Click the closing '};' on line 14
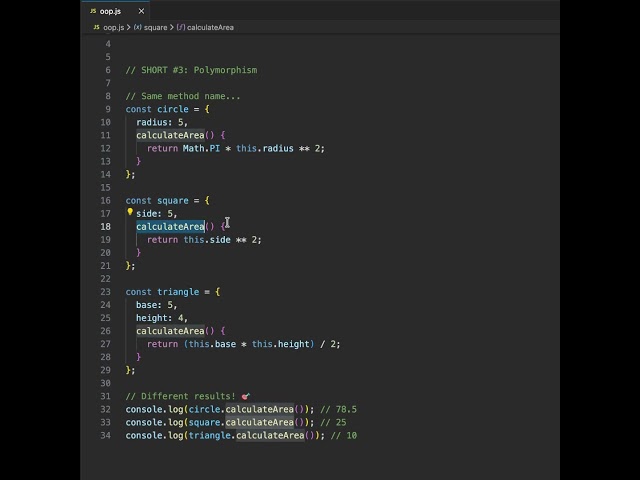640x480 pixels. click(130, 174)
